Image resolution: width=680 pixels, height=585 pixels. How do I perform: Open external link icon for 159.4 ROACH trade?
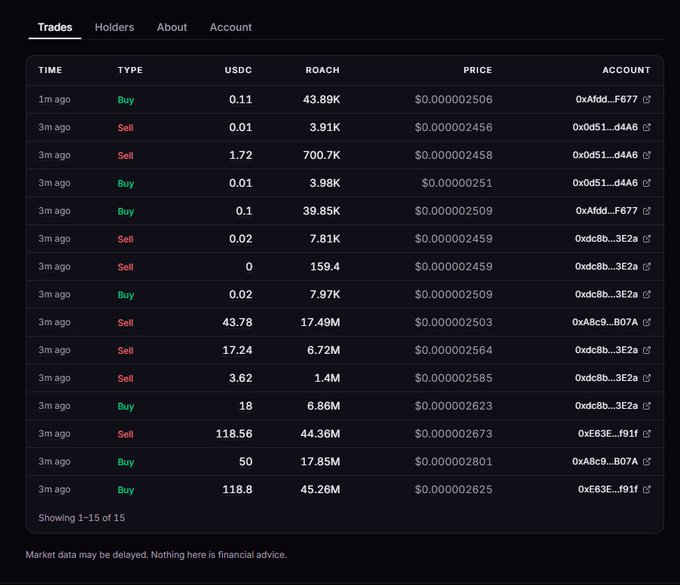coord(647,266)
